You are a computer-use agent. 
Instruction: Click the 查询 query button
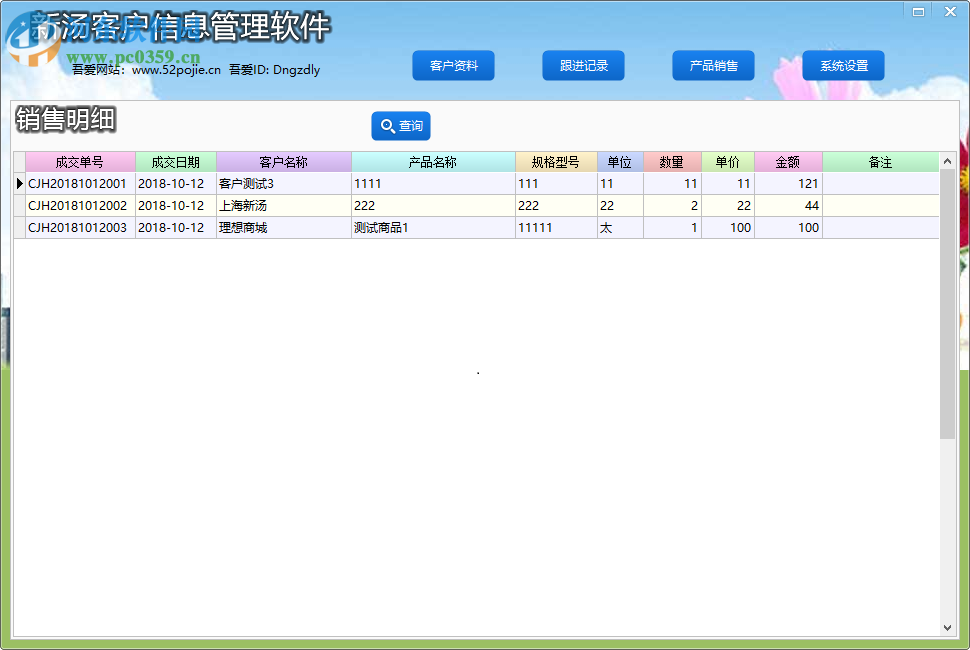(x=400, y=126)
